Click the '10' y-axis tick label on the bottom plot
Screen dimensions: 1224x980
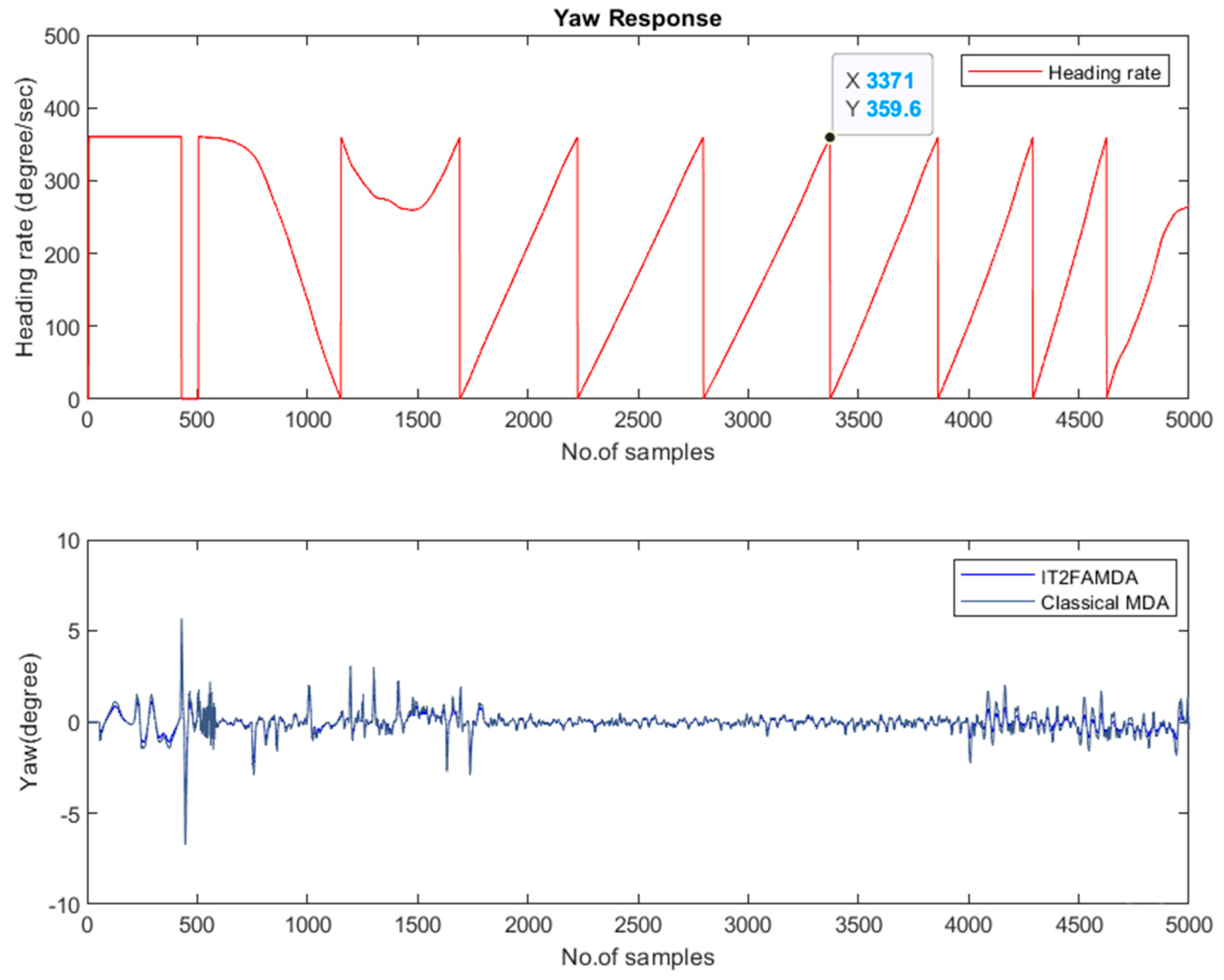[x=68, y=542]
